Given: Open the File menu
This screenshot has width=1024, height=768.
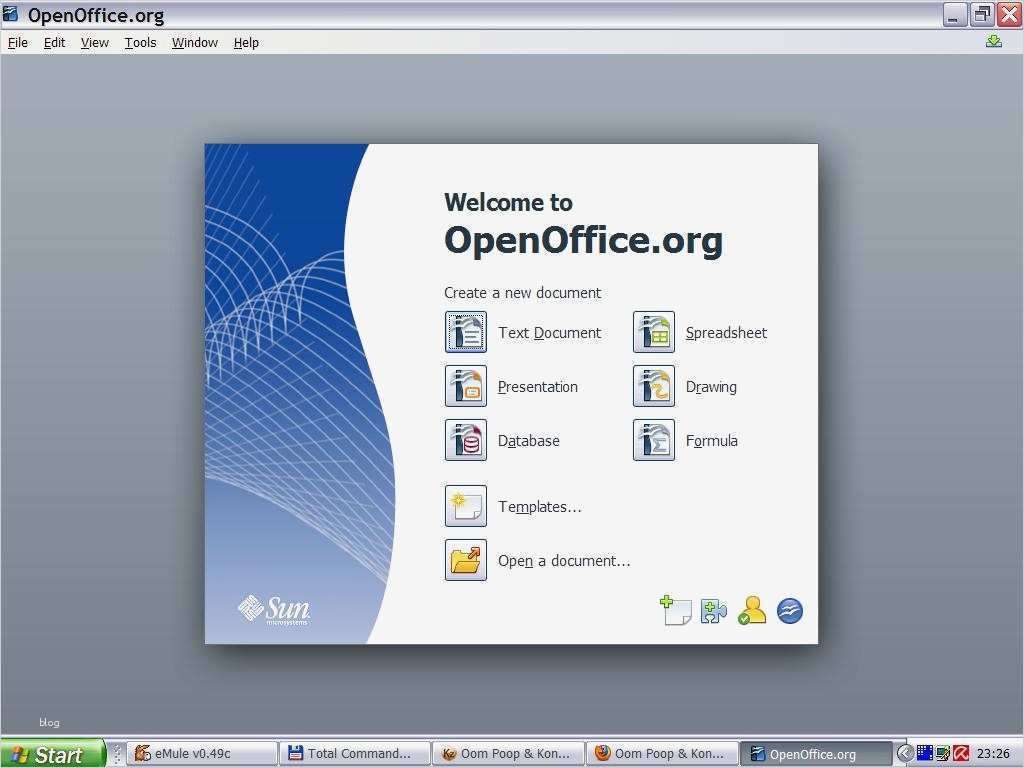Looking at the screenshot, I should click(x=17, y=42).
